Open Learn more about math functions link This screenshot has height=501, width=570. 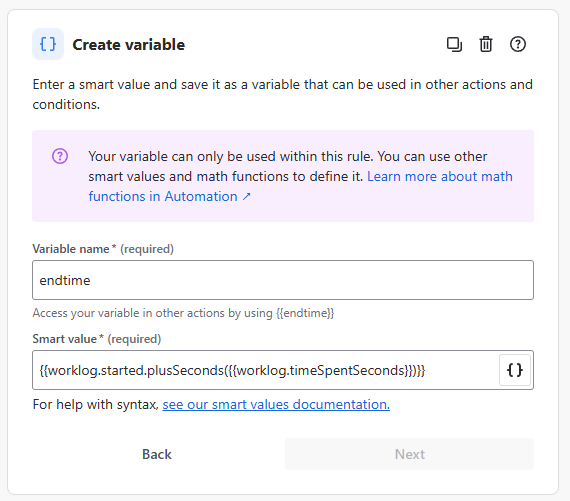click(x=300, y=186)
